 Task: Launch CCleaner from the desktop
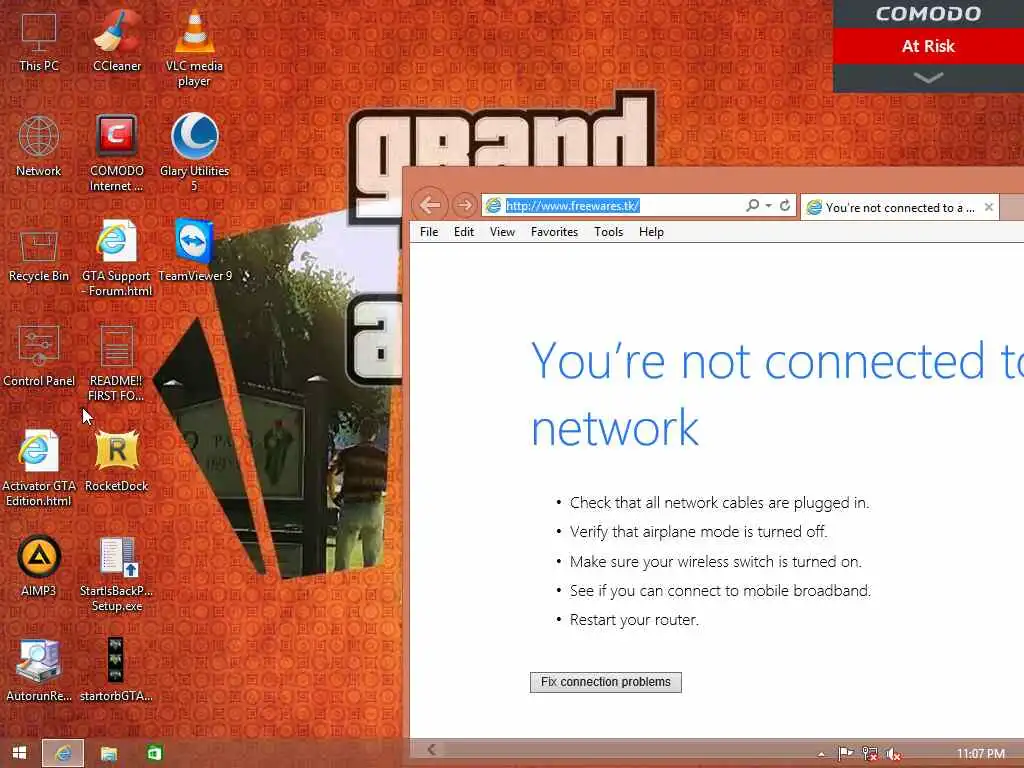(x=117, y=41)
